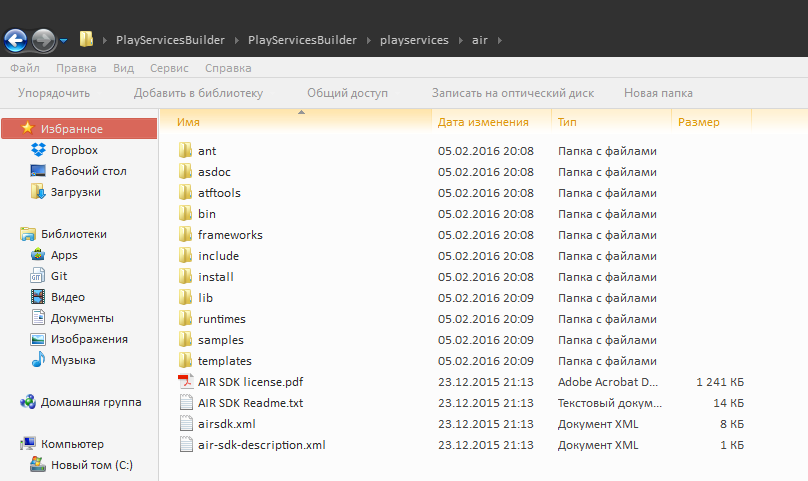This screenshot has height=481, width=808.
Task: Click the Back navigation arrow
Action: pos(15,40)
